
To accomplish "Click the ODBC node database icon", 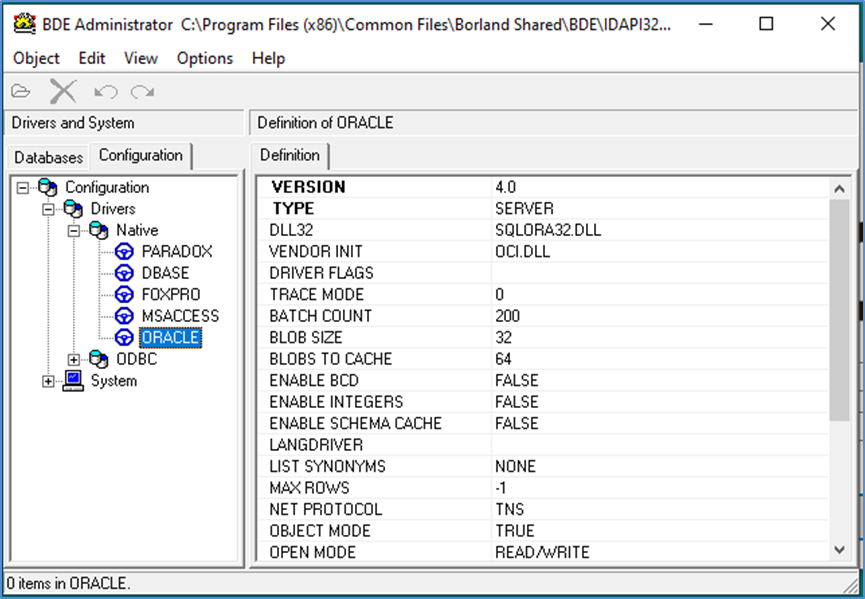I will [99, 360].
